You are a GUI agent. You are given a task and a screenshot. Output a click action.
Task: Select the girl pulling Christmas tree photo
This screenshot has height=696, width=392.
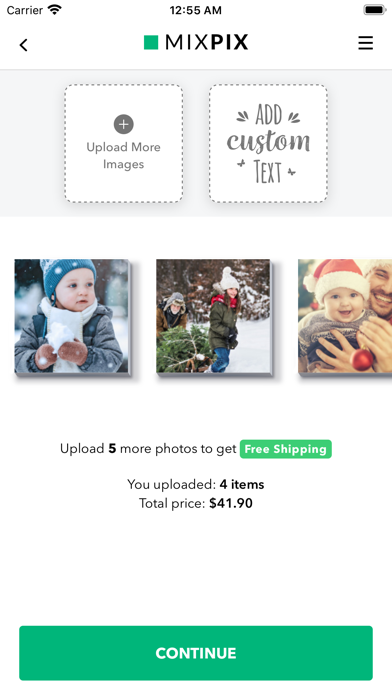pyautogui.click(x=213, y=316)
